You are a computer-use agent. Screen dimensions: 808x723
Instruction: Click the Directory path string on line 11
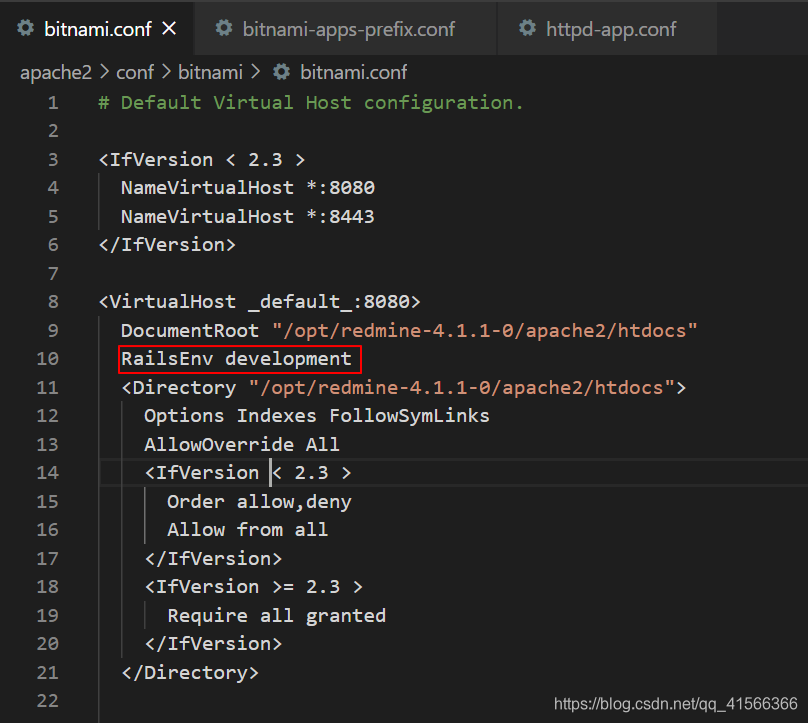click(462, 388)
